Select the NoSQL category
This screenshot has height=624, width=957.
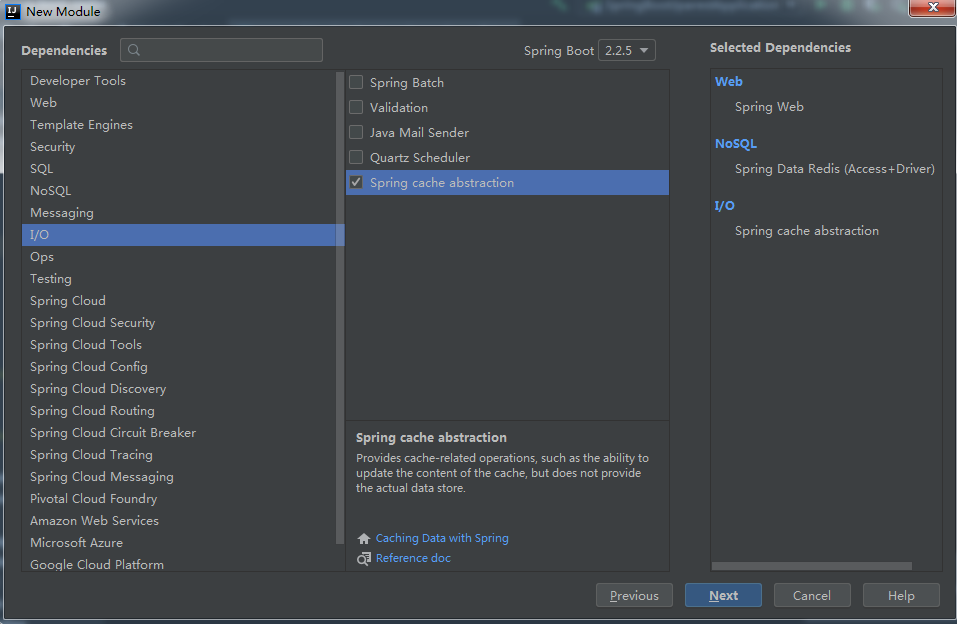50,190
